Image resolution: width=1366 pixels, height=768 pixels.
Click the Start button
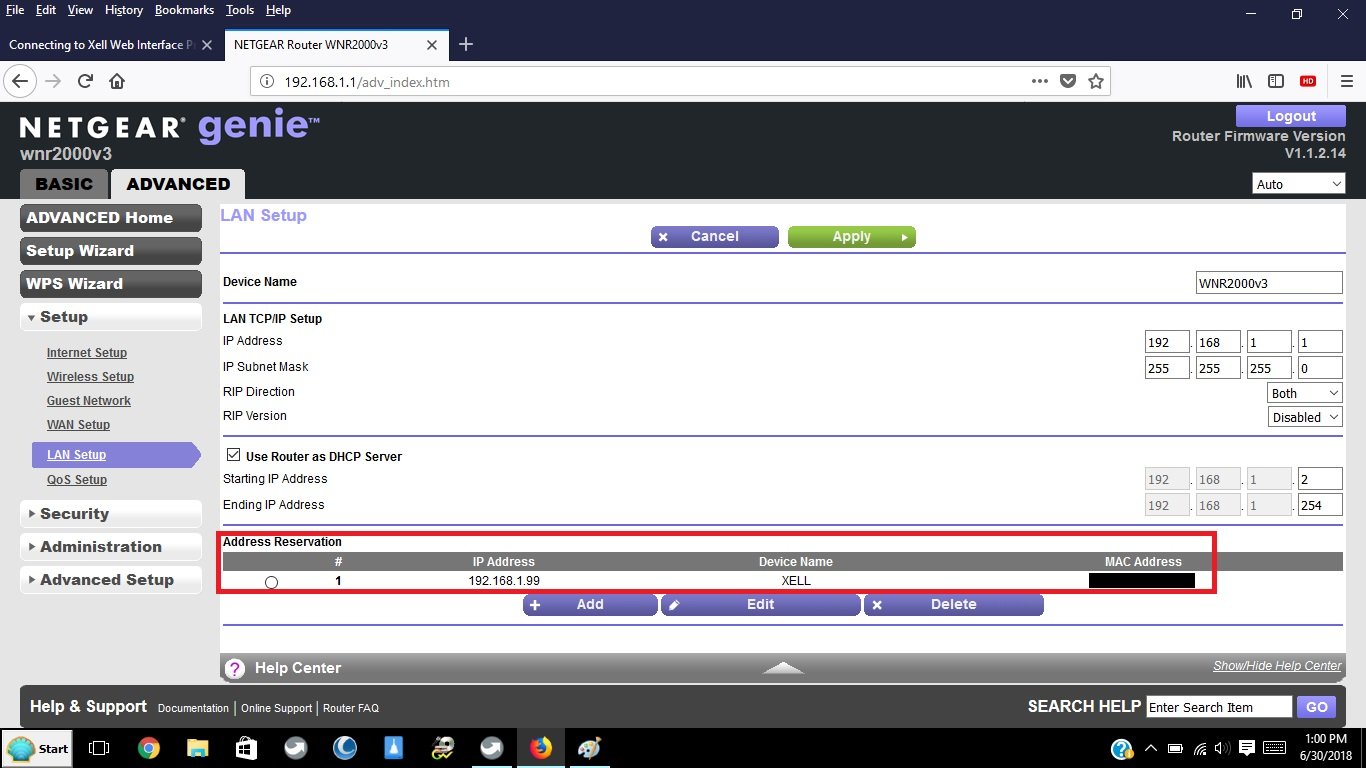(x=38, y=748)
